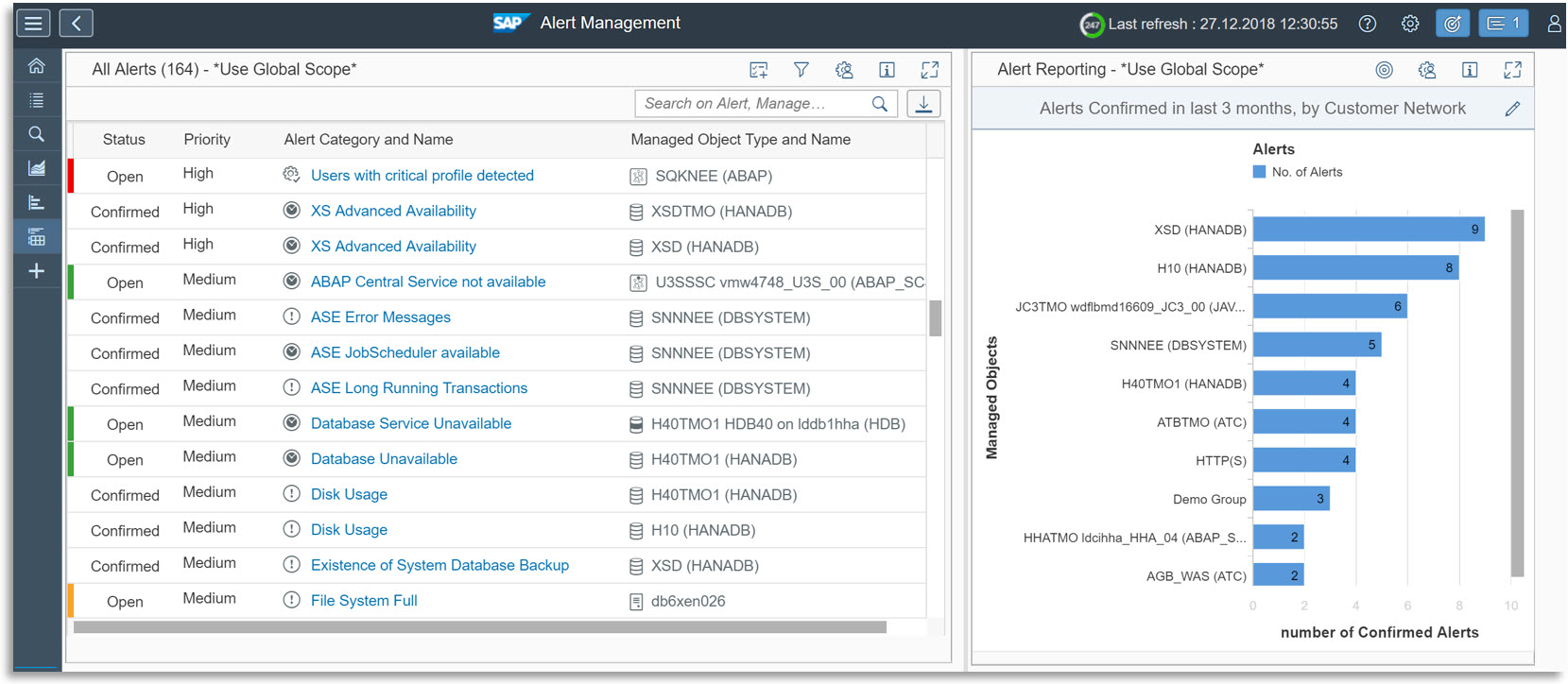Show info for the All Alerts panel
This screenshot has width=1568, height=684.
coord(887,70)
